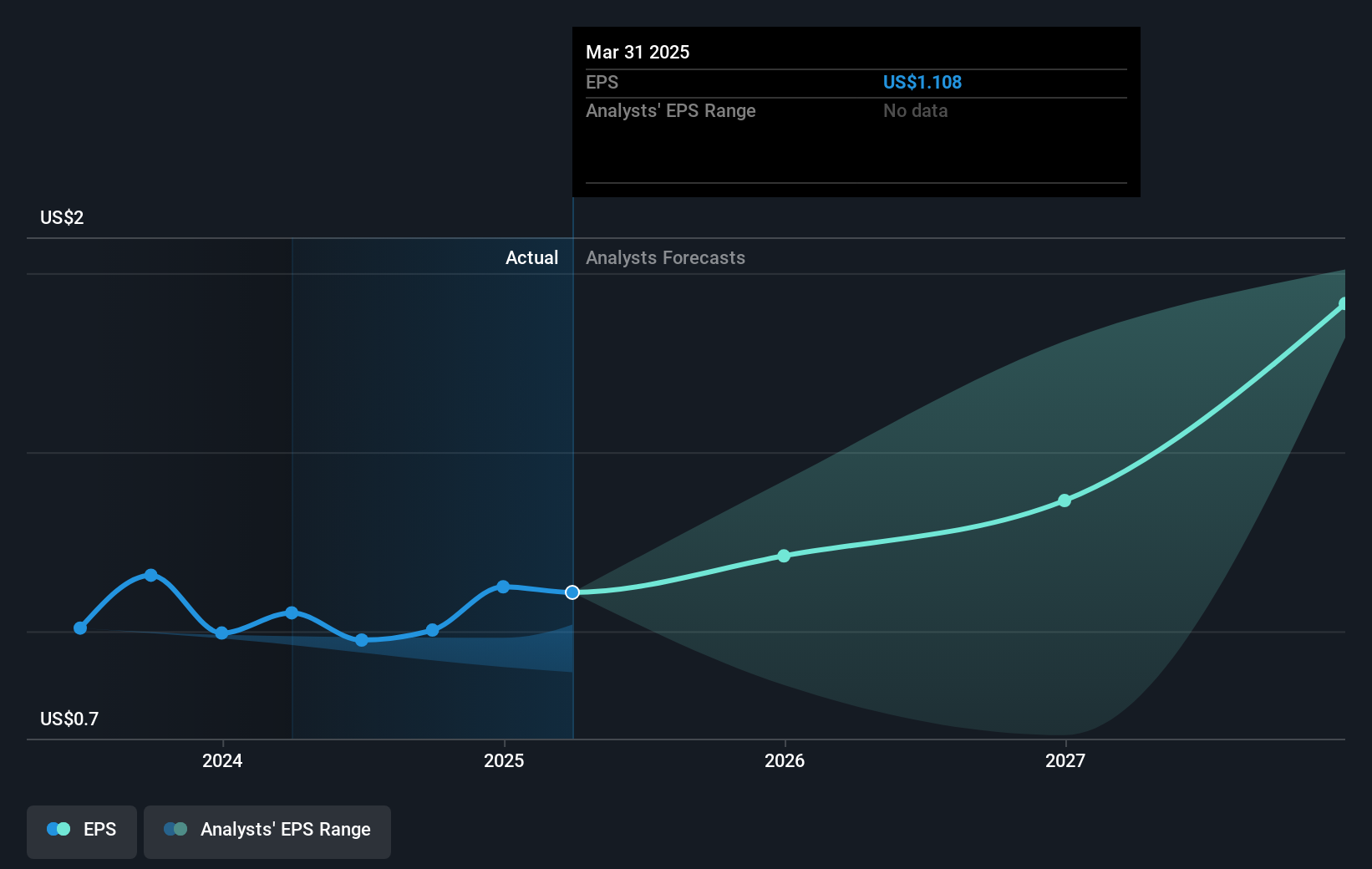
Task: Click the 2025 x-axis label
Action: (504, 760)
